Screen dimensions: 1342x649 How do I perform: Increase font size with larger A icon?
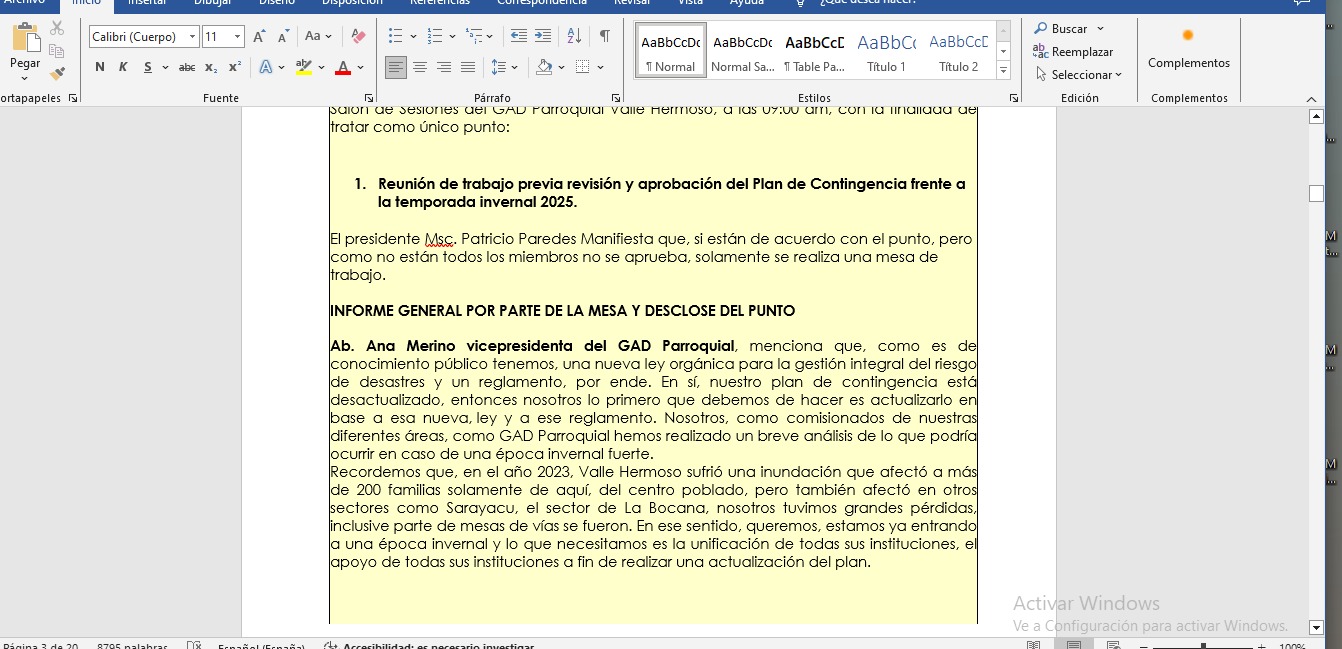point(259,37)
